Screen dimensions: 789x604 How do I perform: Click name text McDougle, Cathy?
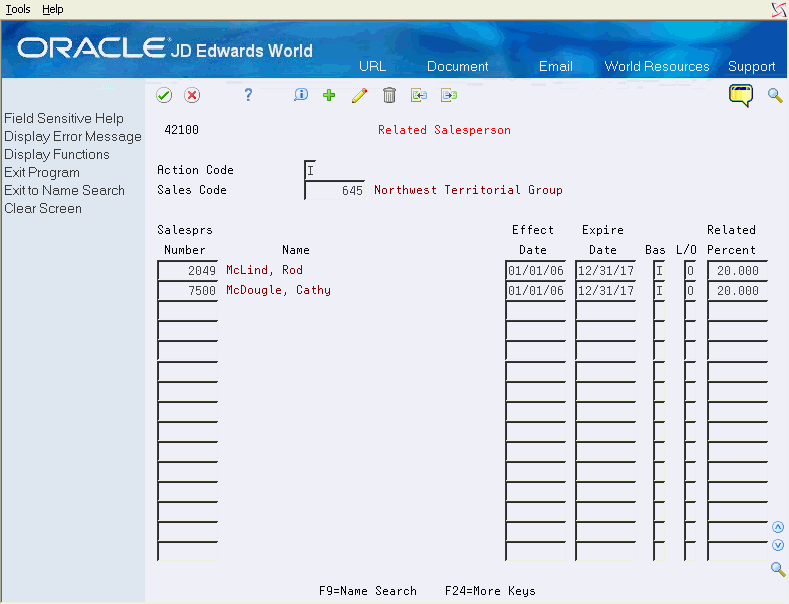278,290
